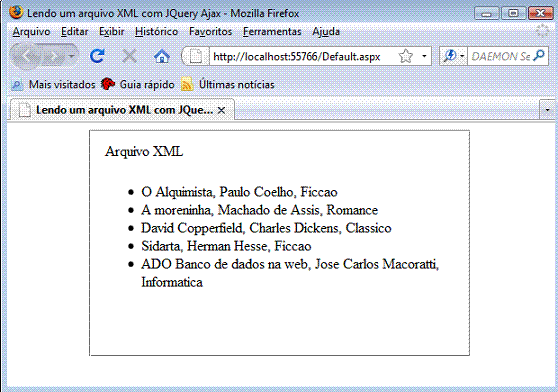558x392 pixels.
Task: Click the Reload page icon
Action: (97, 56)
